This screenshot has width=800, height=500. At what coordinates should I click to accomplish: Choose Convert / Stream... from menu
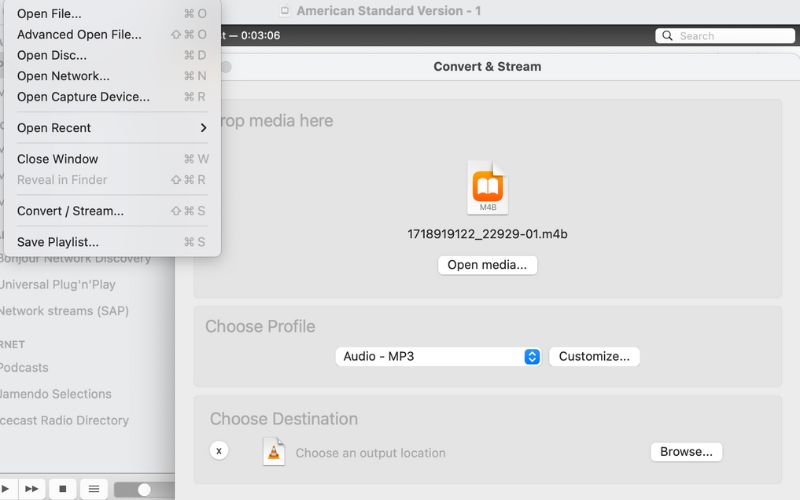pyautogui.click(x=112, y=211)
